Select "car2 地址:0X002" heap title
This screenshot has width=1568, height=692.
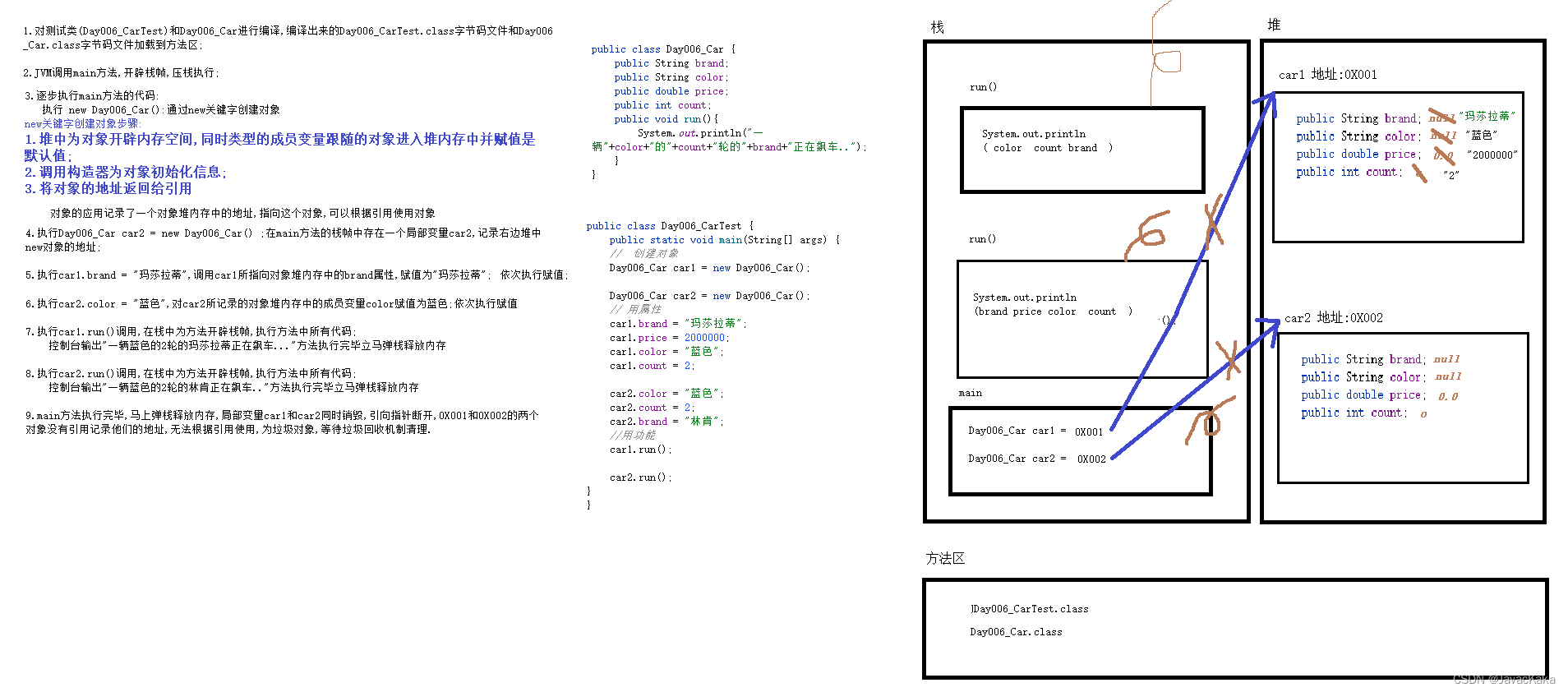1334,318
